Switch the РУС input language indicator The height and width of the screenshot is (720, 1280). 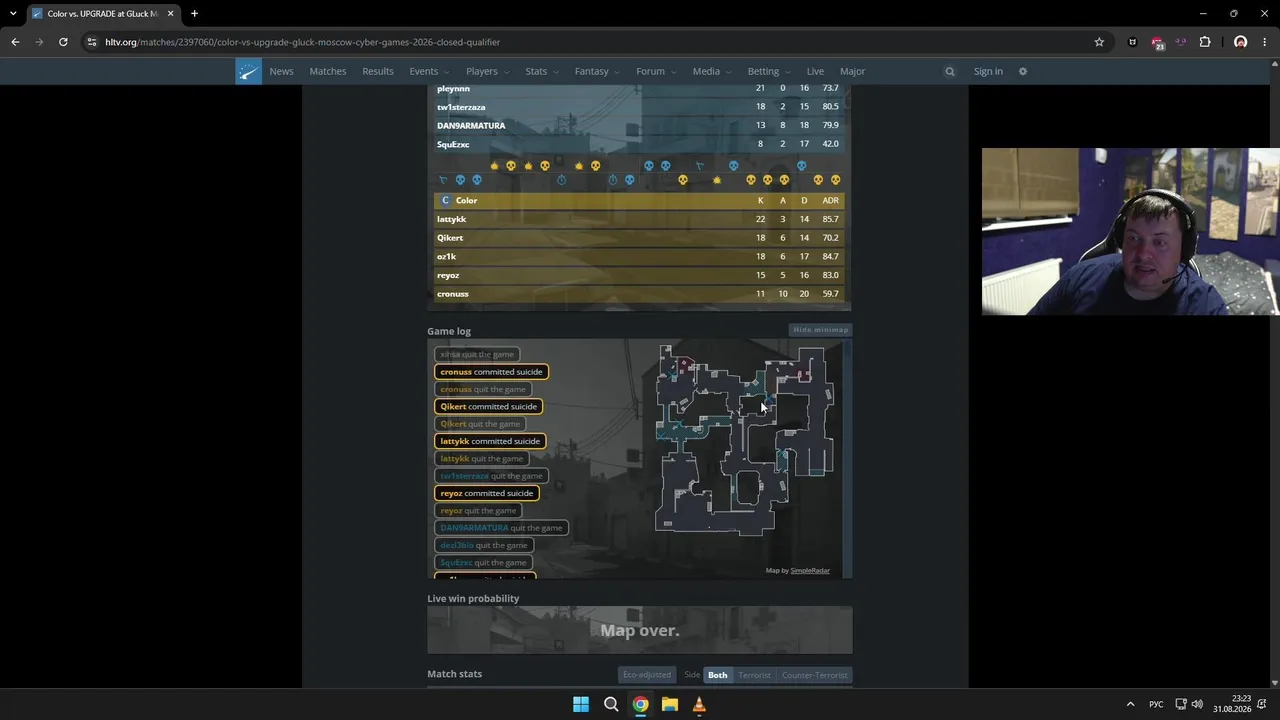click(1156, 704)
